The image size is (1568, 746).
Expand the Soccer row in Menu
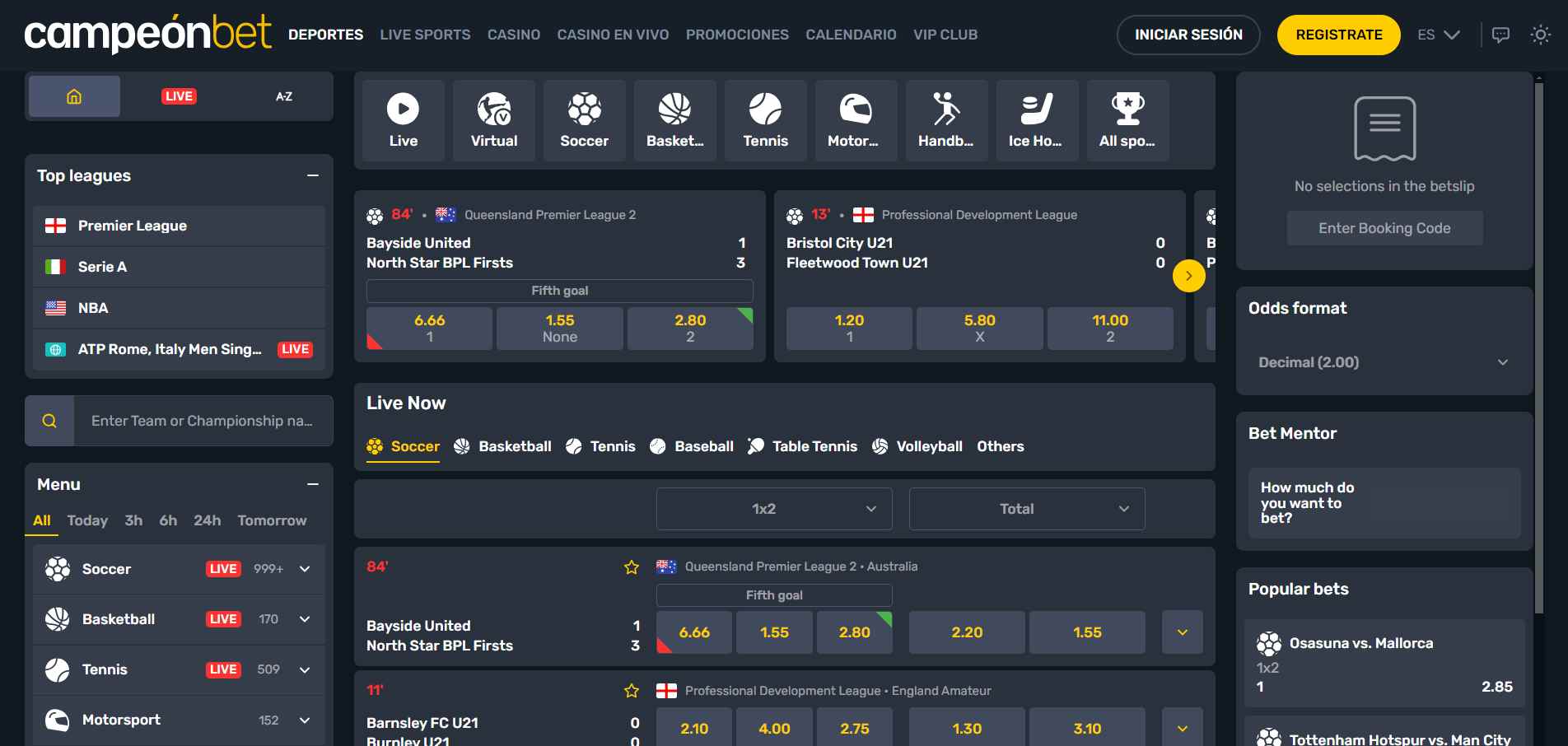305,569
